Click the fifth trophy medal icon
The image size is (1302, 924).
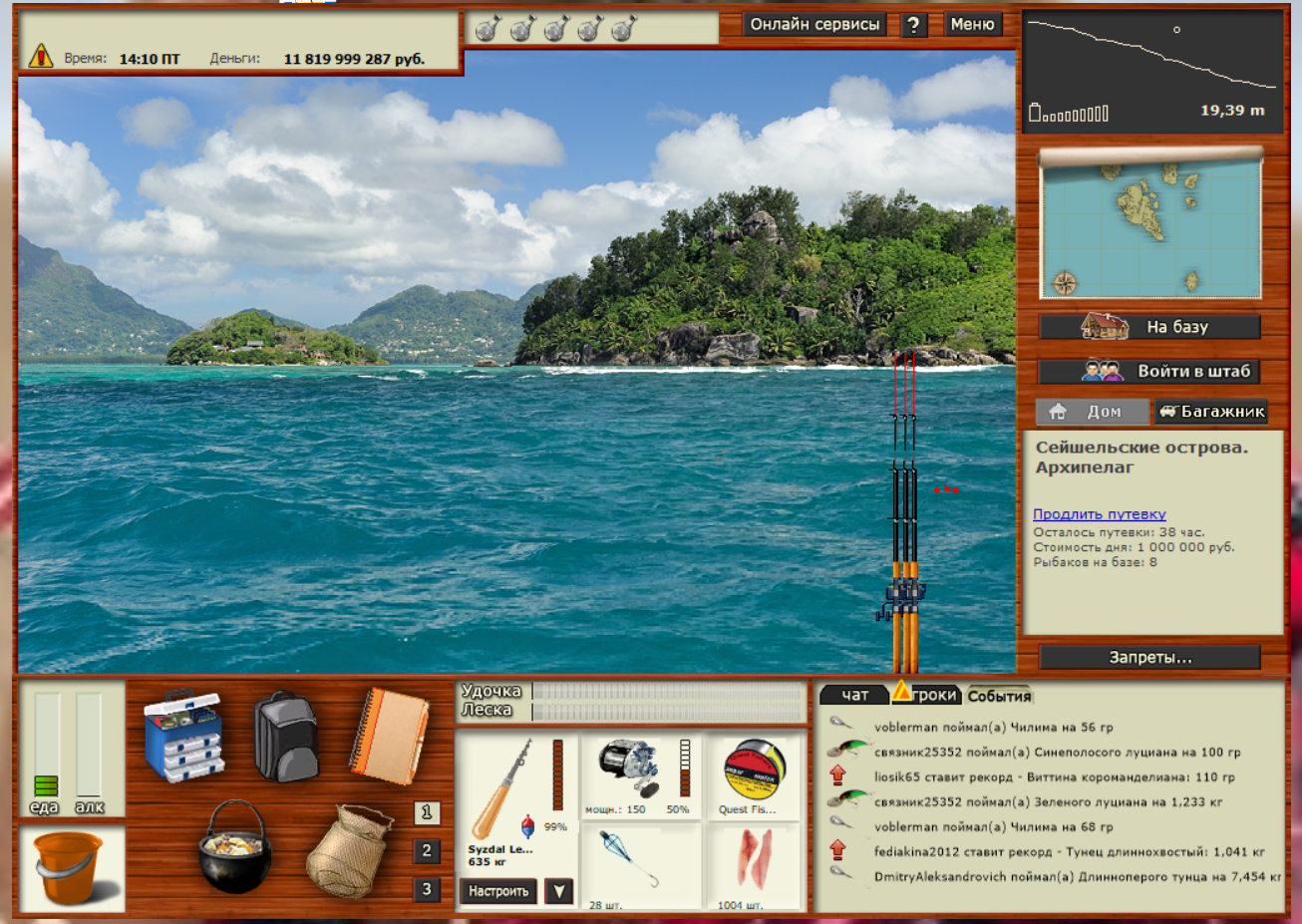623,29
